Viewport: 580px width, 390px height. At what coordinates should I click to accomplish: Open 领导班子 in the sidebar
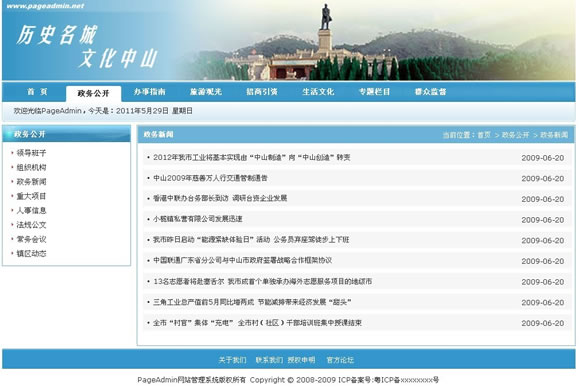31,153
